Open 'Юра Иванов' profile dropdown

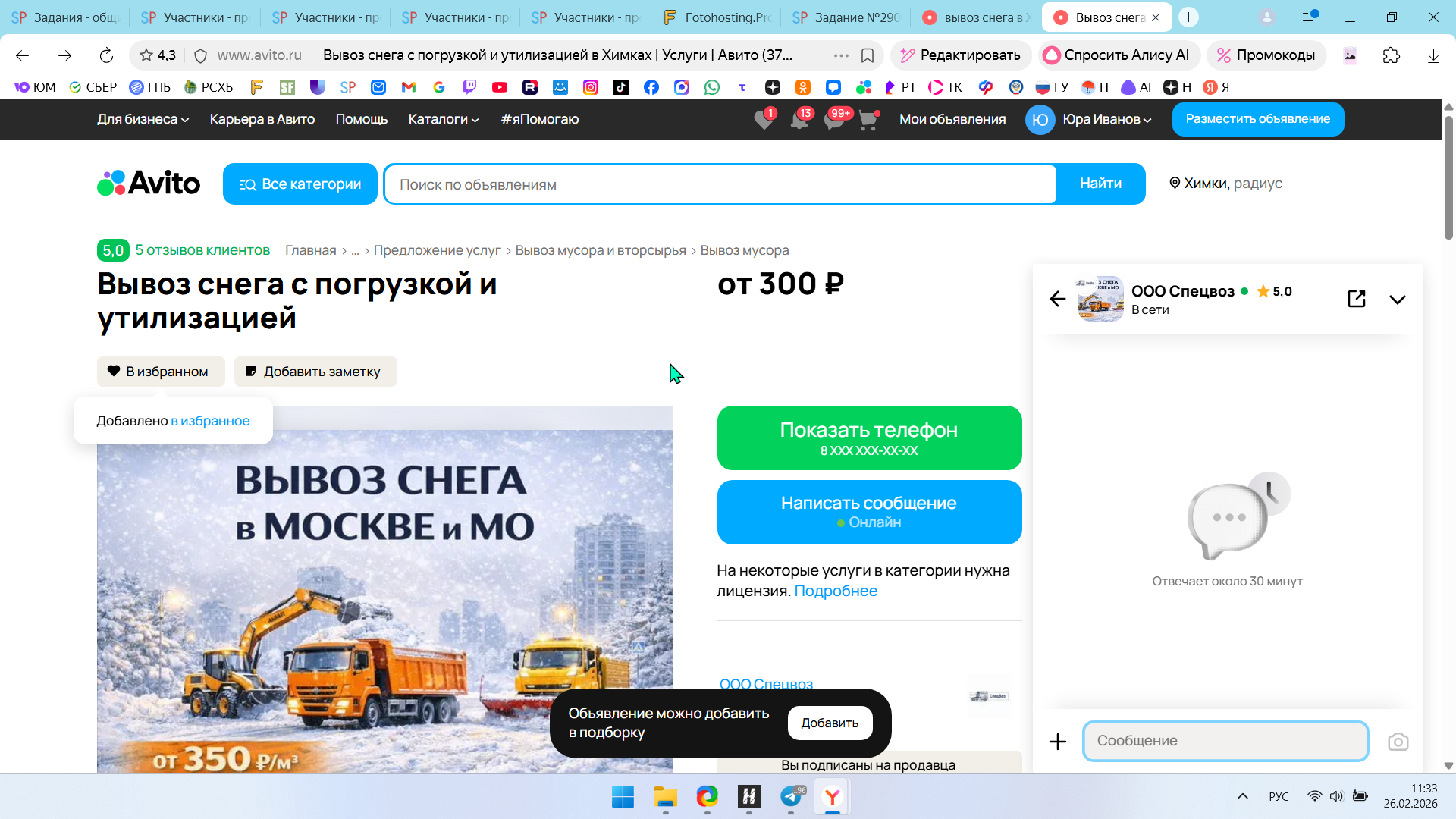click(1106, 119)
